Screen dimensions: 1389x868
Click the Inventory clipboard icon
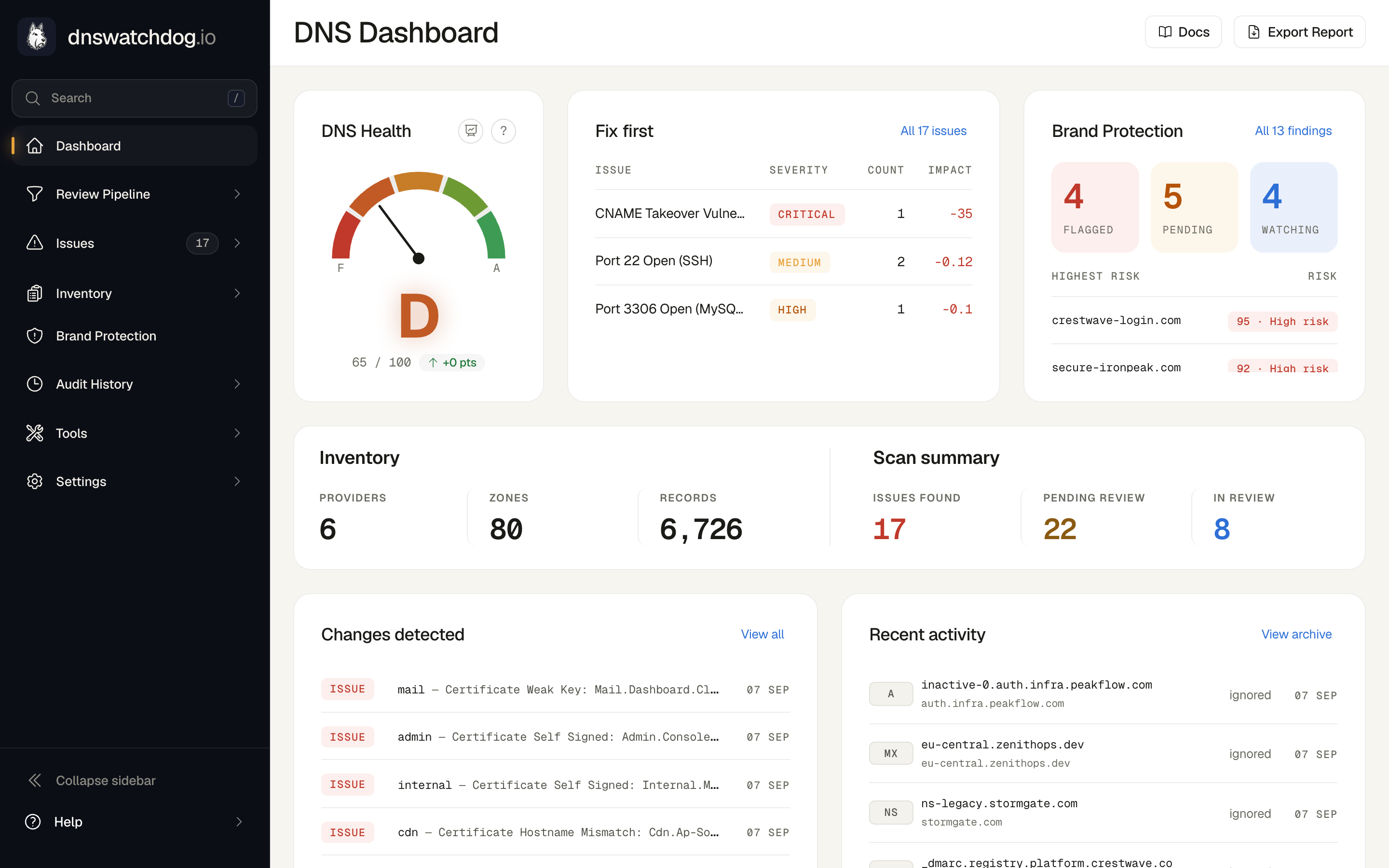point(35,293)
